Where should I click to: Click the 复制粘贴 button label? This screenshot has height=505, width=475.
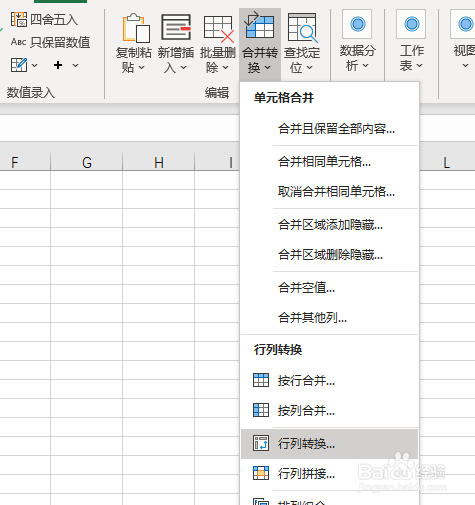134,60
